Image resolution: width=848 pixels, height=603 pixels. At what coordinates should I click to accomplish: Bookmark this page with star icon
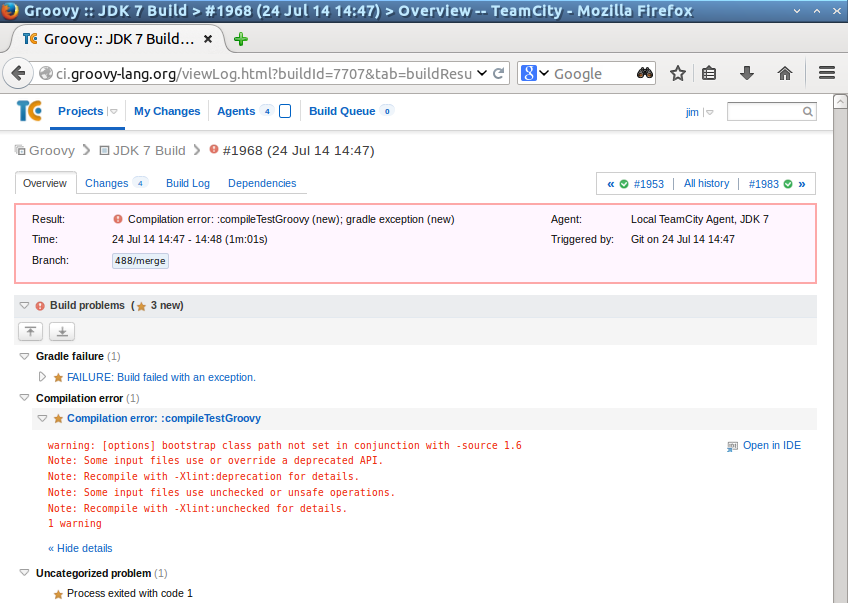678,73
